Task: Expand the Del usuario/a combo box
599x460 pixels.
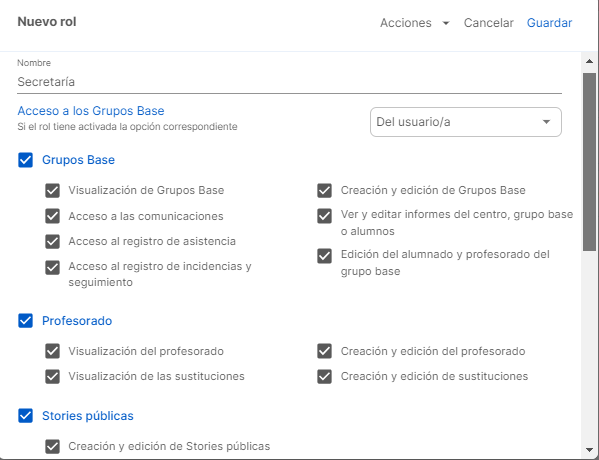Action: 466,122
